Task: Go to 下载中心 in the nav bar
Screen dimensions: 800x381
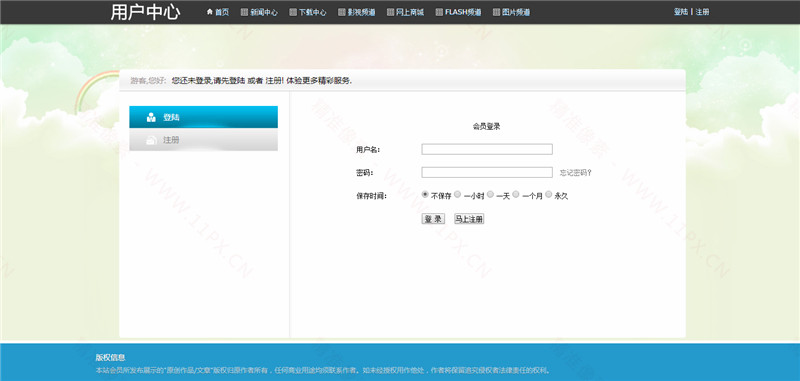Action: [312, 12]
